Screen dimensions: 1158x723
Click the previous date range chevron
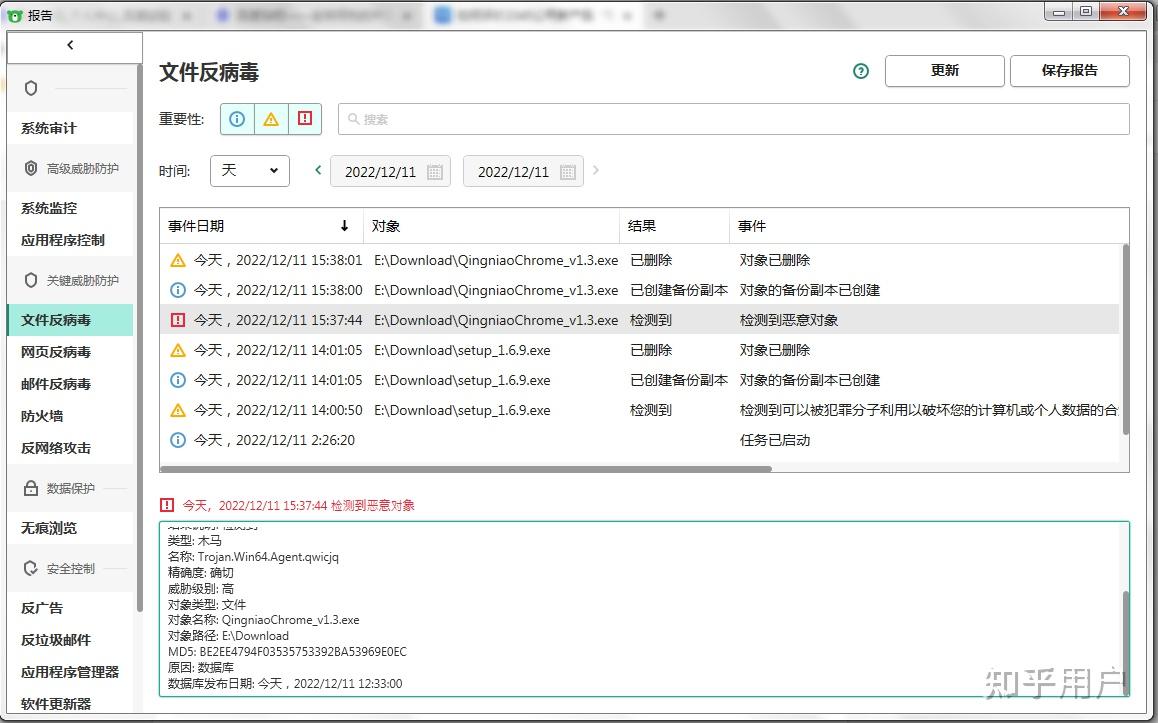(317, 171)
